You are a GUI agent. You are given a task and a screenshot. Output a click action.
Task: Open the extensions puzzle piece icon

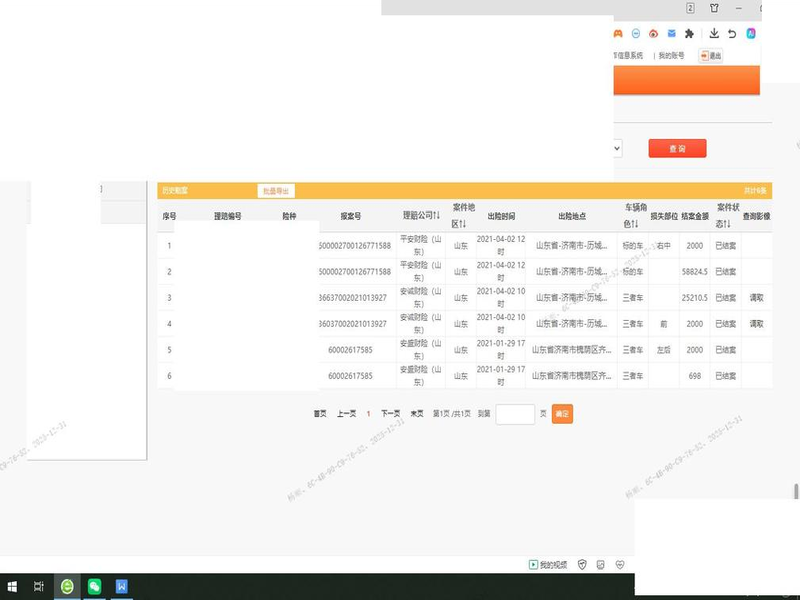(x=689, y=33)
